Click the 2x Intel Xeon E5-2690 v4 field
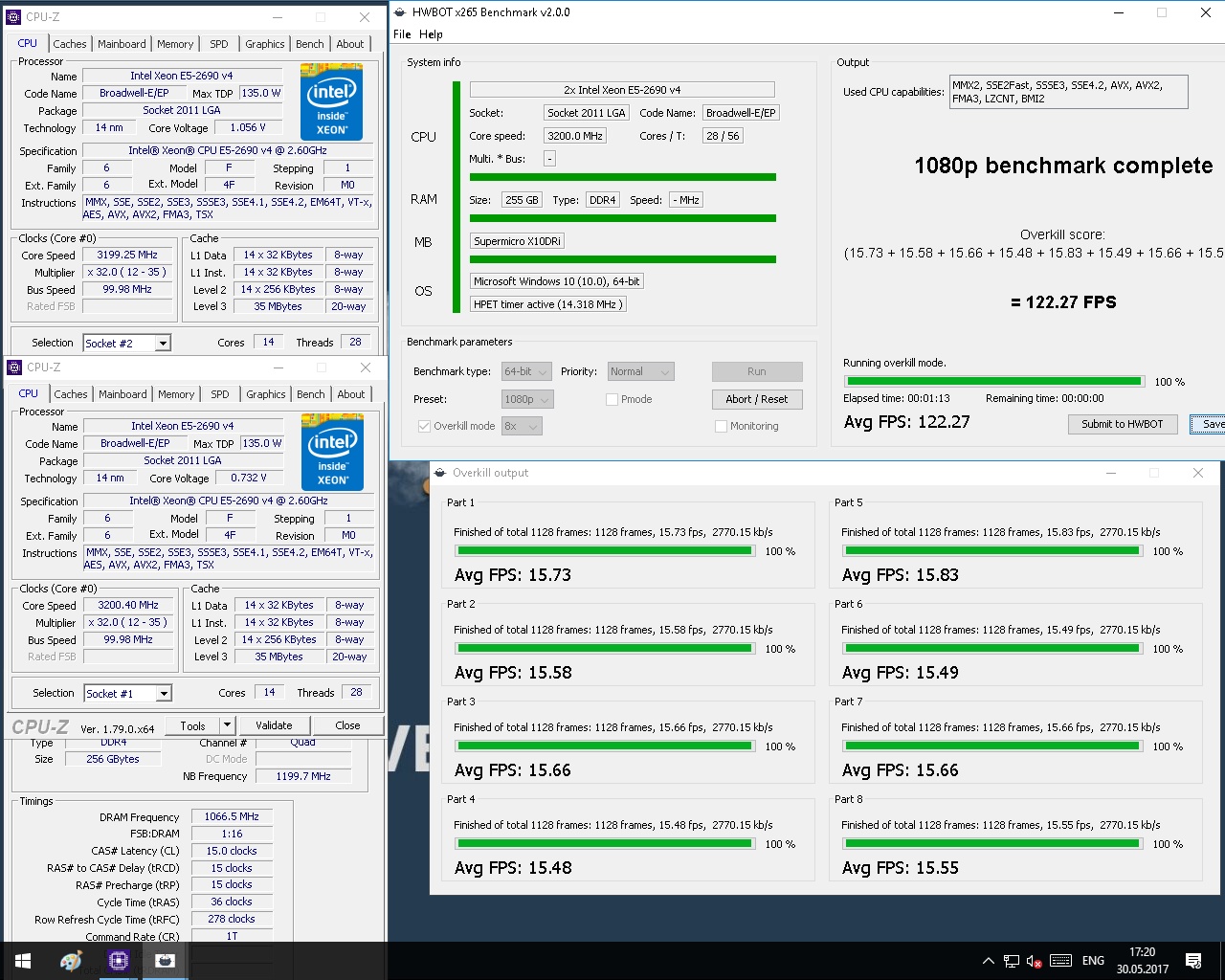 622,89
